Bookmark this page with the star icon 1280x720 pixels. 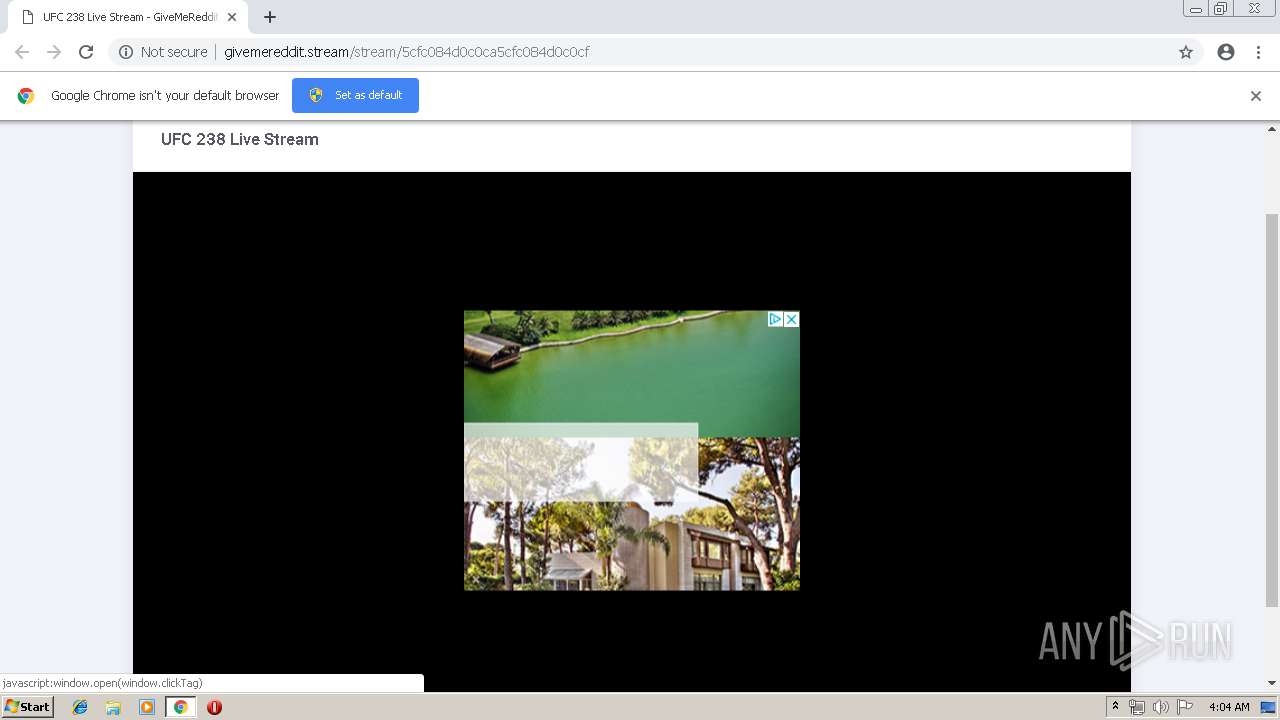coord(1186,52)
